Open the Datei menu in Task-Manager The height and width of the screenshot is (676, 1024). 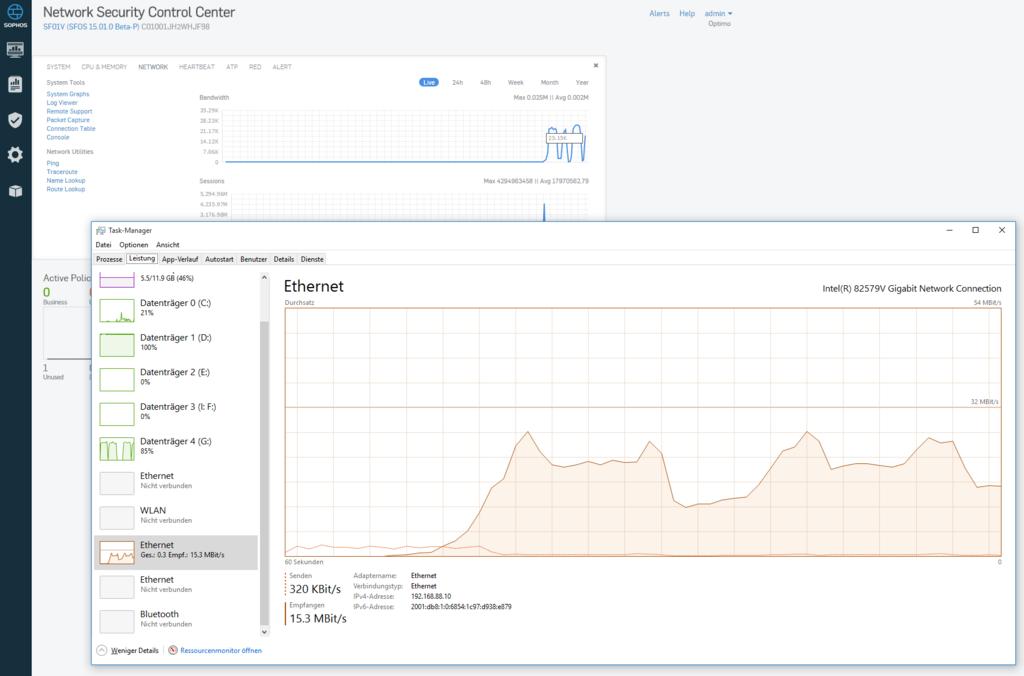103,245
